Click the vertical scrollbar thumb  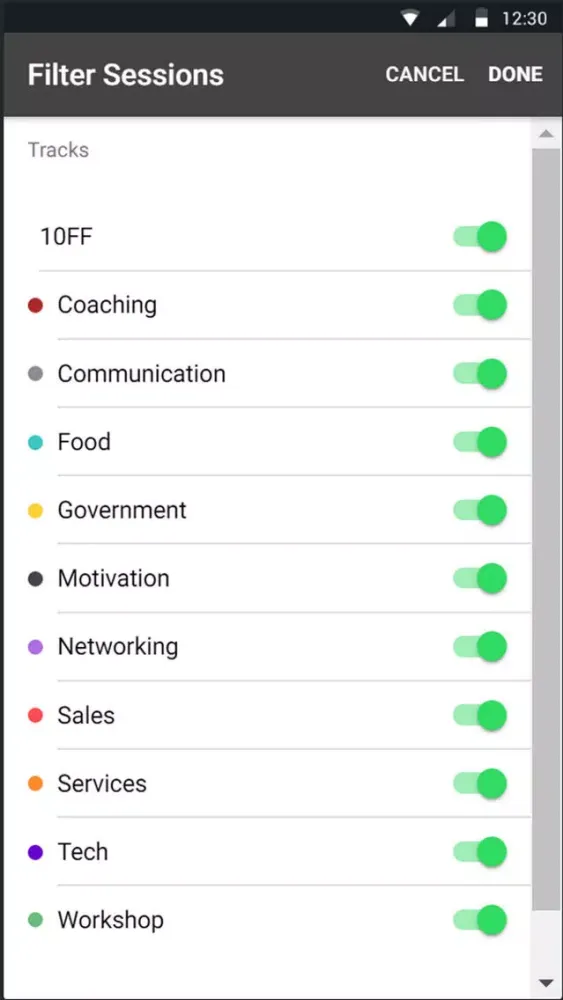545,529
